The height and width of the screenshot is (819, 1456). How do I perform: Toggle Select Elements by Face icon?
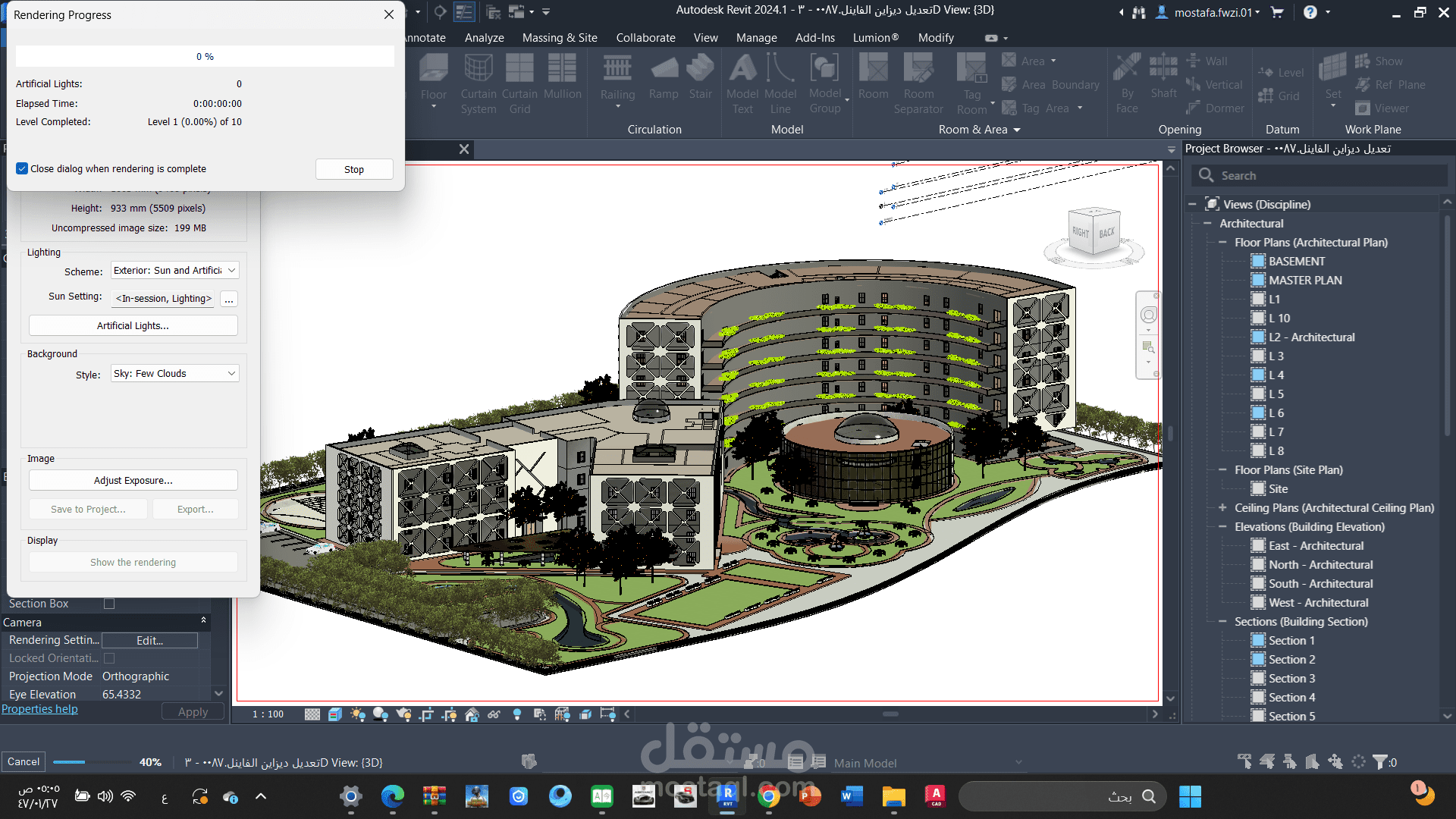coord(1313,761)
